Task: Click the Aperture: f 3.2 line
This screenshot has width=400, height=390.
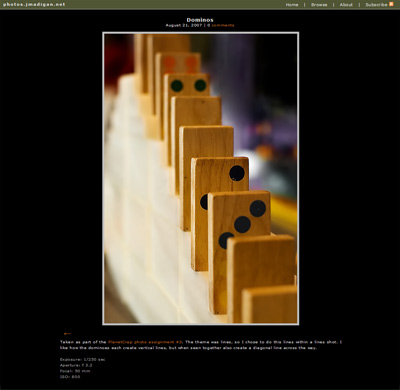Action: [x=76, y=365]
